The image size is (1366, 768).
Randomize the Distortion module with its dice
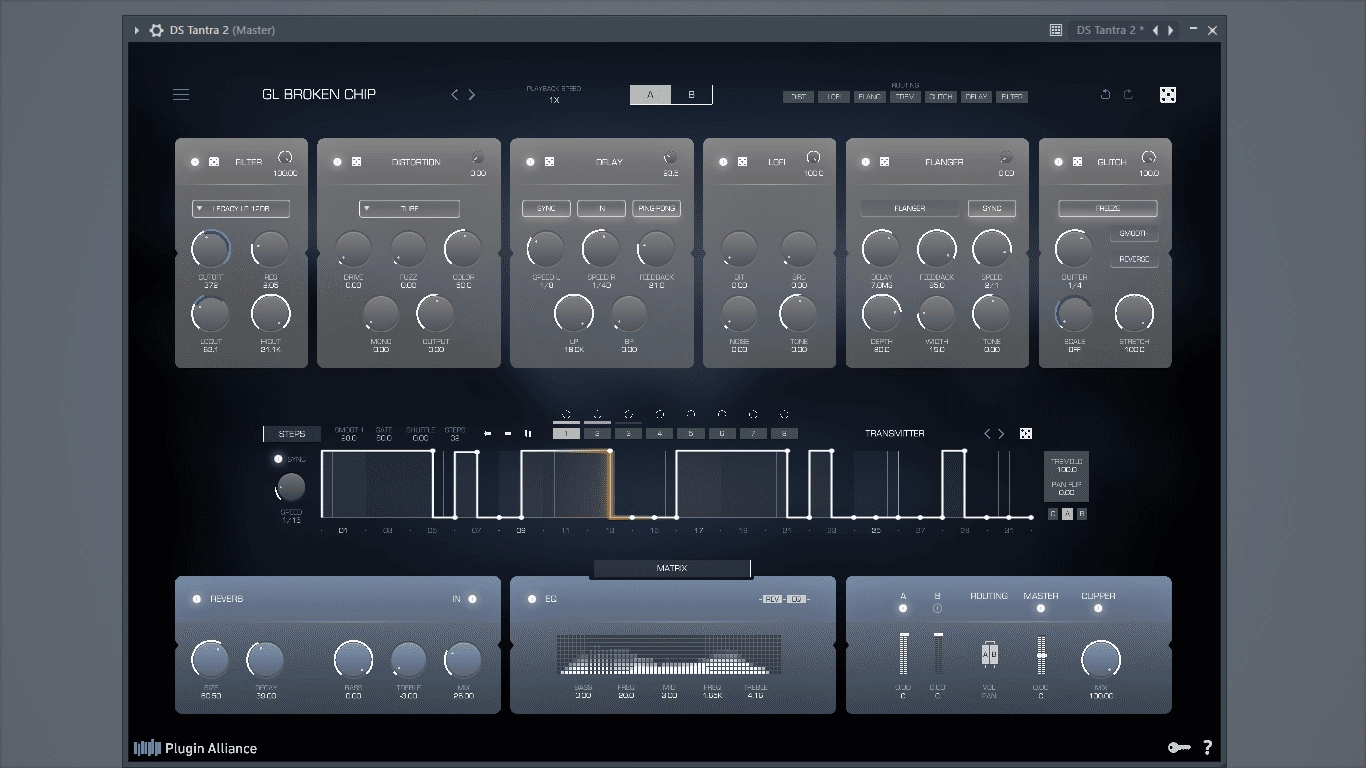[x=356, y=162]
